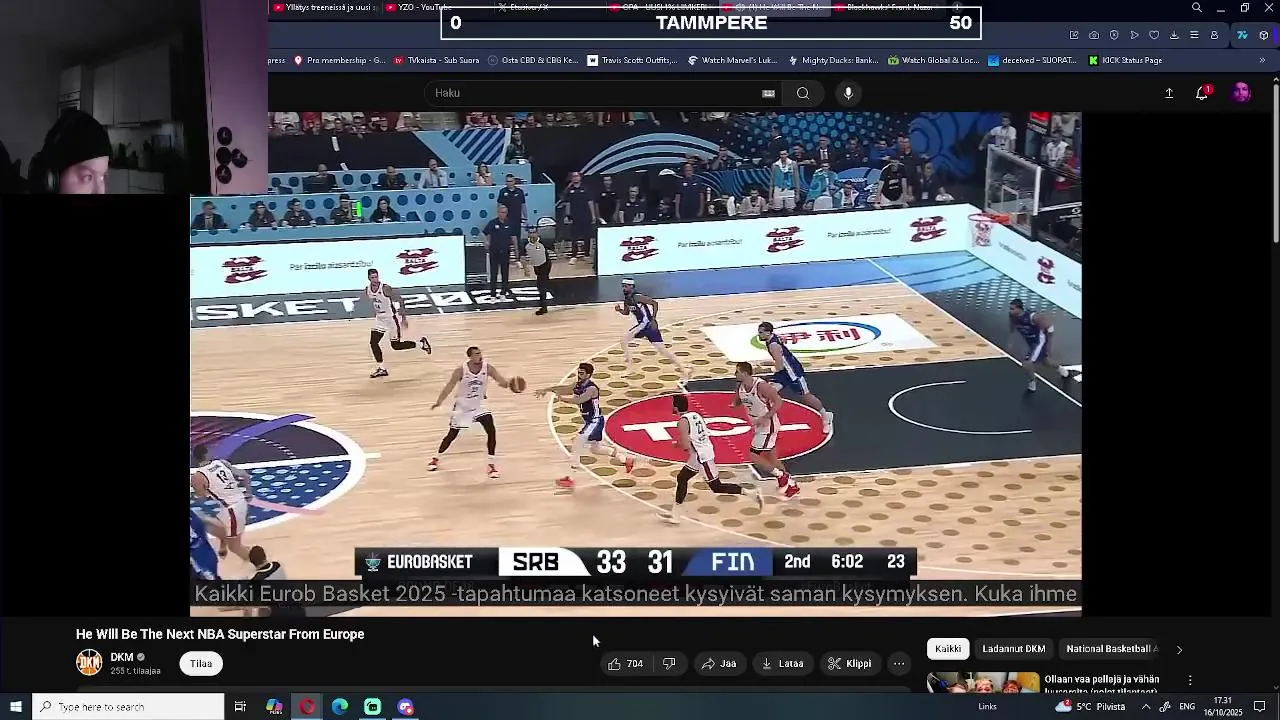Viewport: 1280px width, 720px height.
Task: Open the Pro membership bookmark
Action: tap(339, 60)
